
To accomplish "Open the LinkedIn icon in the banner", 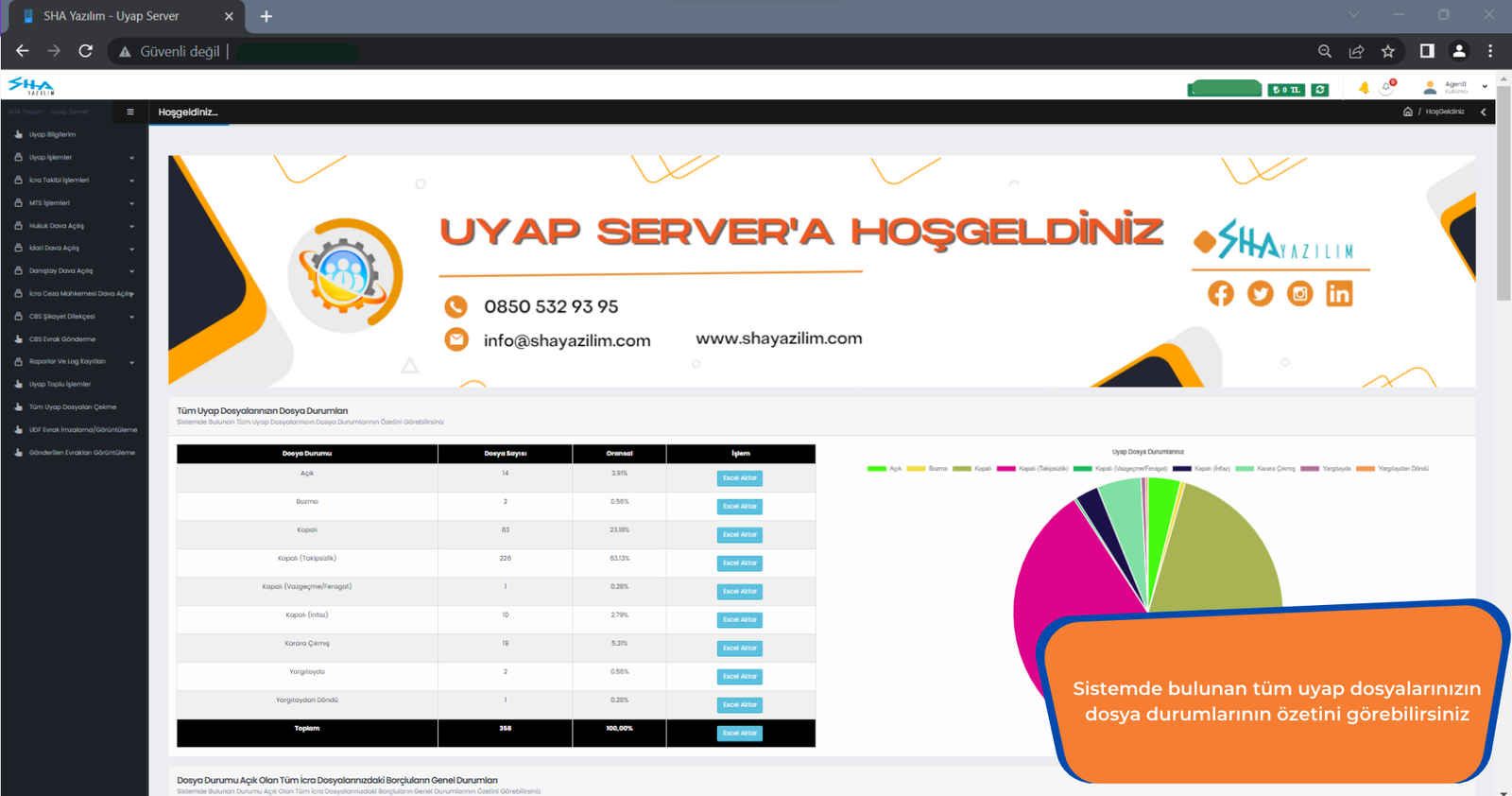I will point(1339,294).
